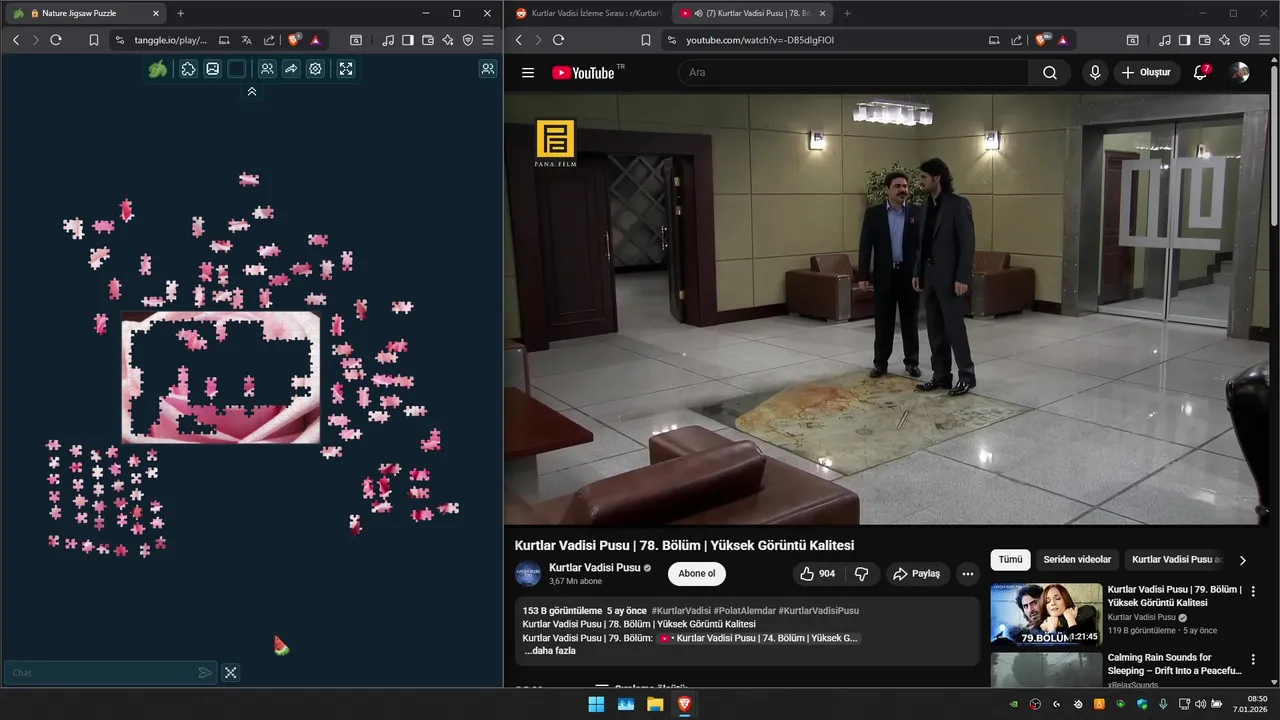The height and width of the screenshot is (720, 1280).
Task: Send the chat message in Tanggle
Action: pyautogui.click(x=205, y=673)
